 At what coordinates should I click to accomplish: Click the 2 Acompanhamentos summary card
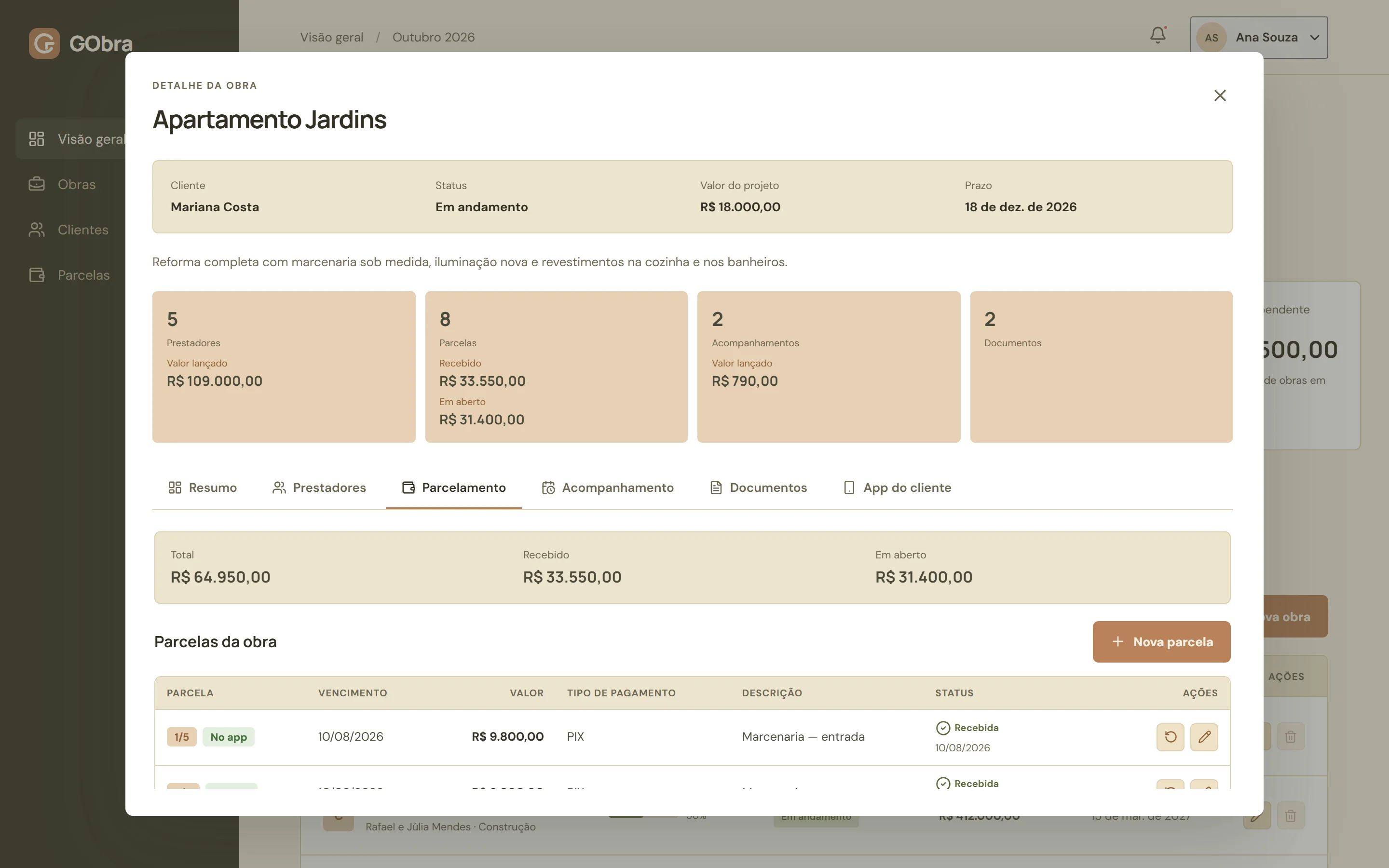click(829, 367)
